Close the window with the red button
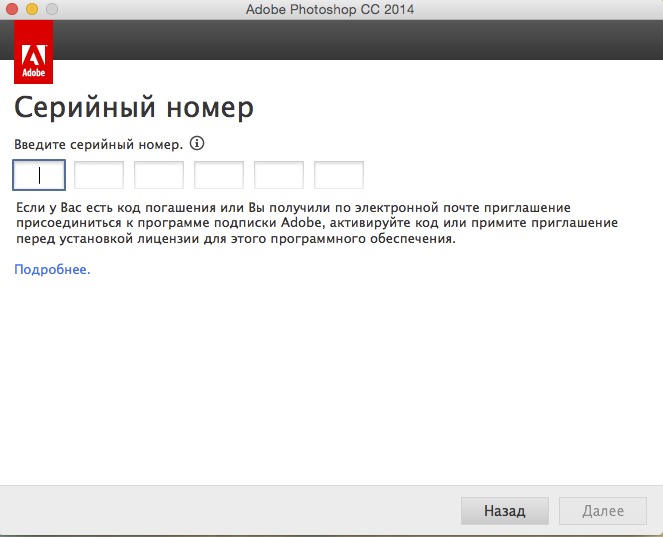This screenshot has height=537, width=663. [12, 9]
